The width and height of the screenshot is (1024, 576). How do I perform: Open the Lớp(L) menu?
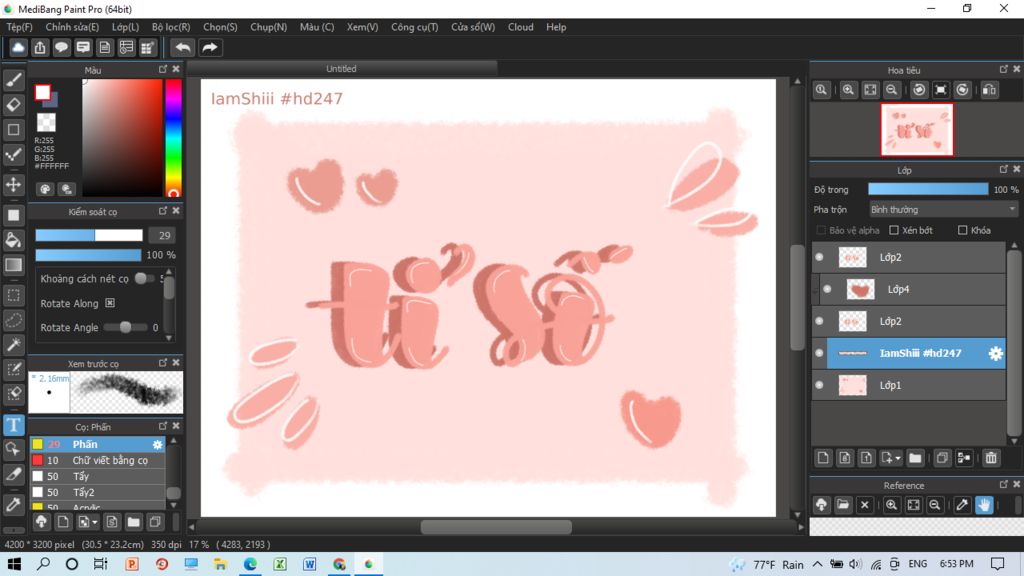click(x=125, y=27)
